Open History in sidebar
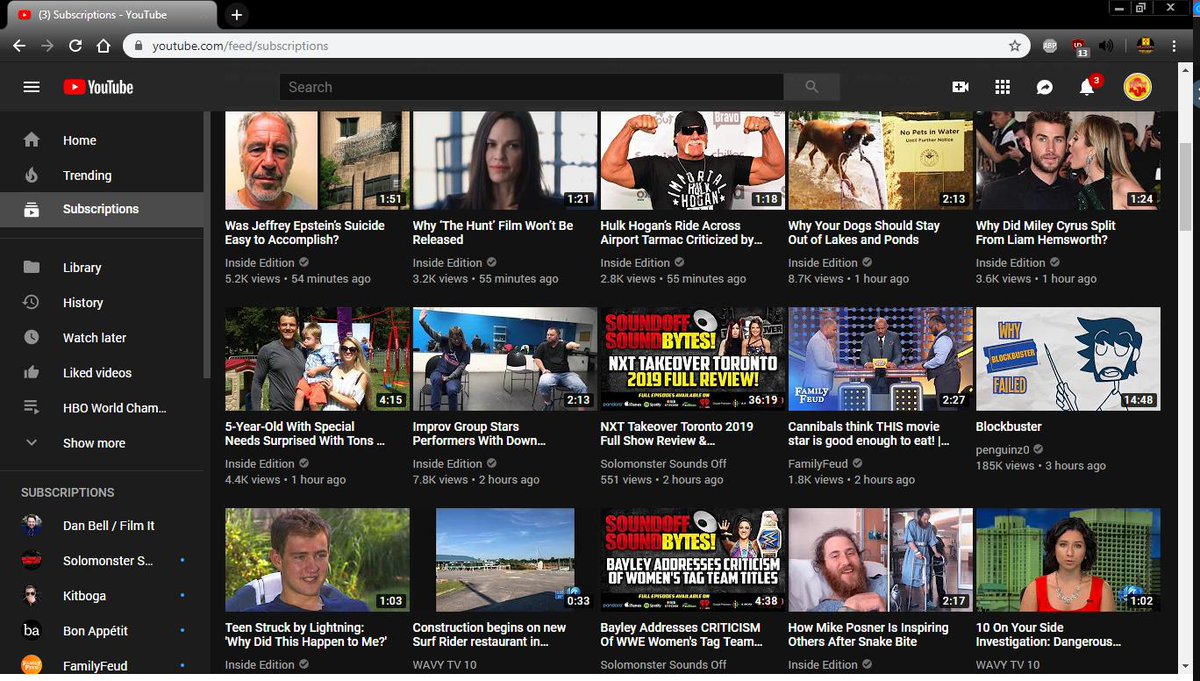 101,302
